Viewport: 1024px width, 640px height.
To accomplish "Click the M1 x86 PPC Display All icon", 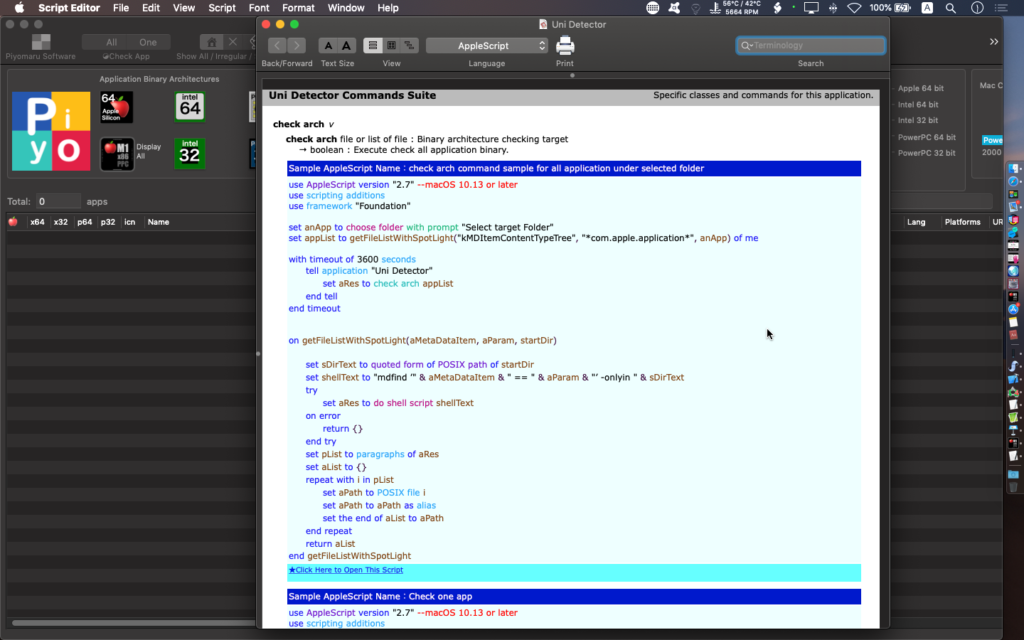I will (x=117, y=154).
